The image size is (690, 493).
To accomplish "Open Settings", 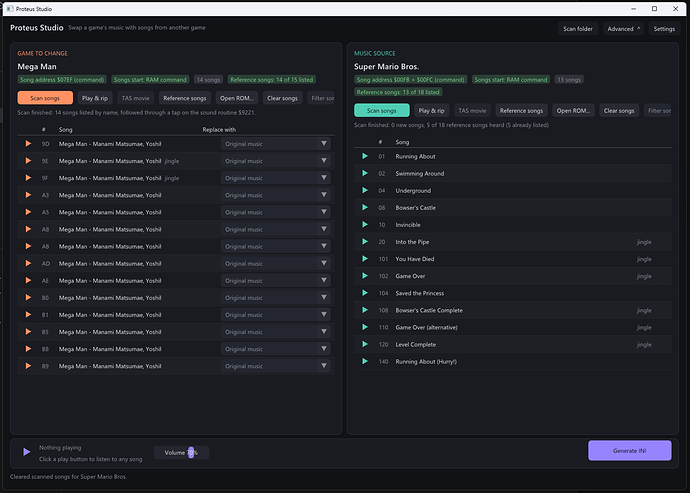I will 664,29.
